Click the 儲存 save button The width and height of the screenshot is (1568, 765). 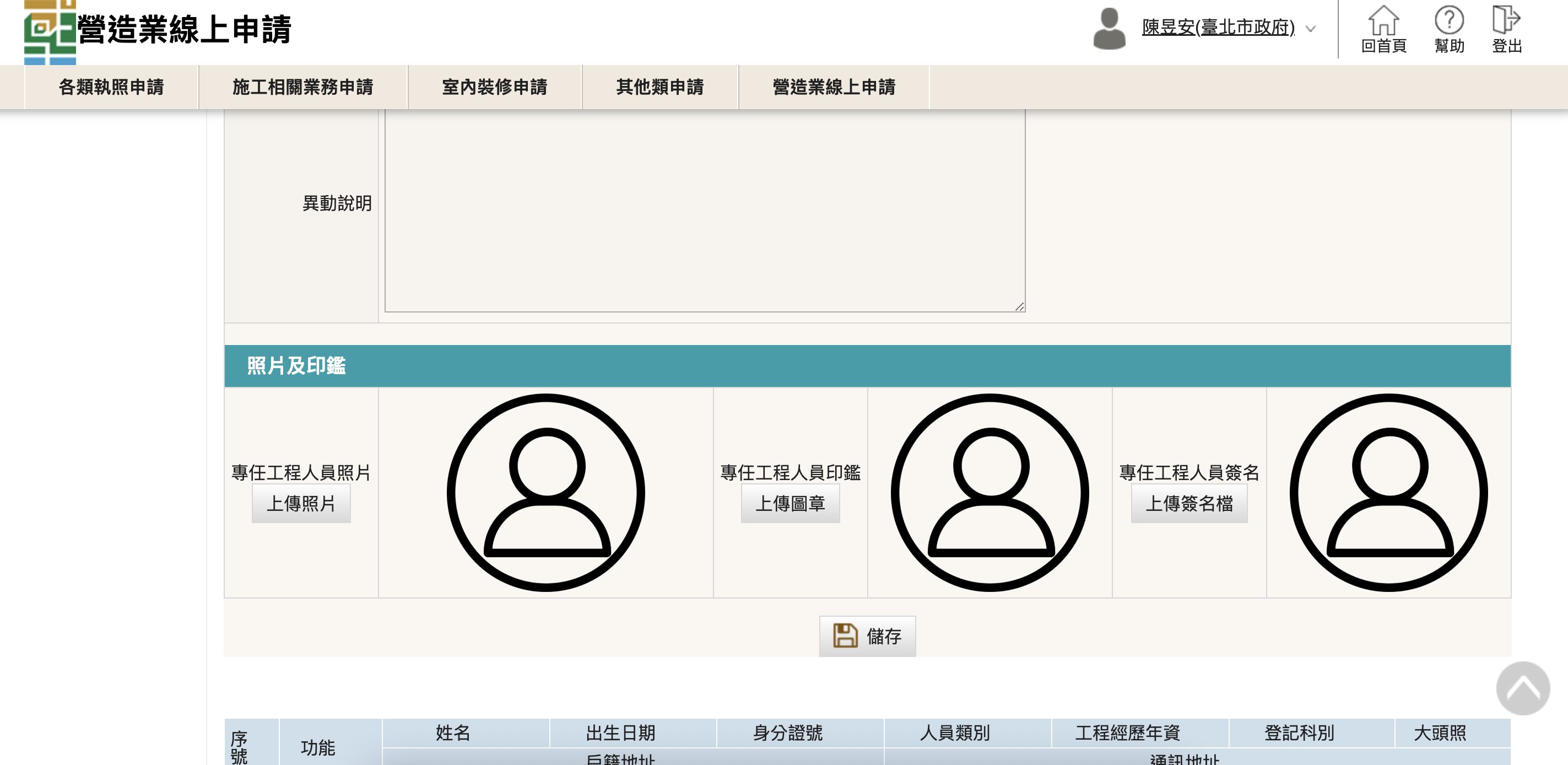[867, 636]
